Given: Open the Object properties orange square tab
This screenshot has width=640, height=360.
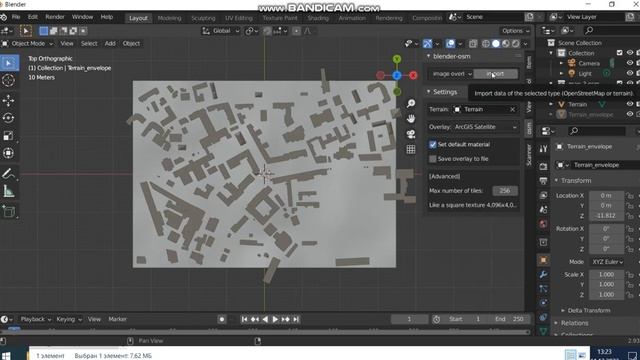Looking at the screenshot, I should click(543, 260).
